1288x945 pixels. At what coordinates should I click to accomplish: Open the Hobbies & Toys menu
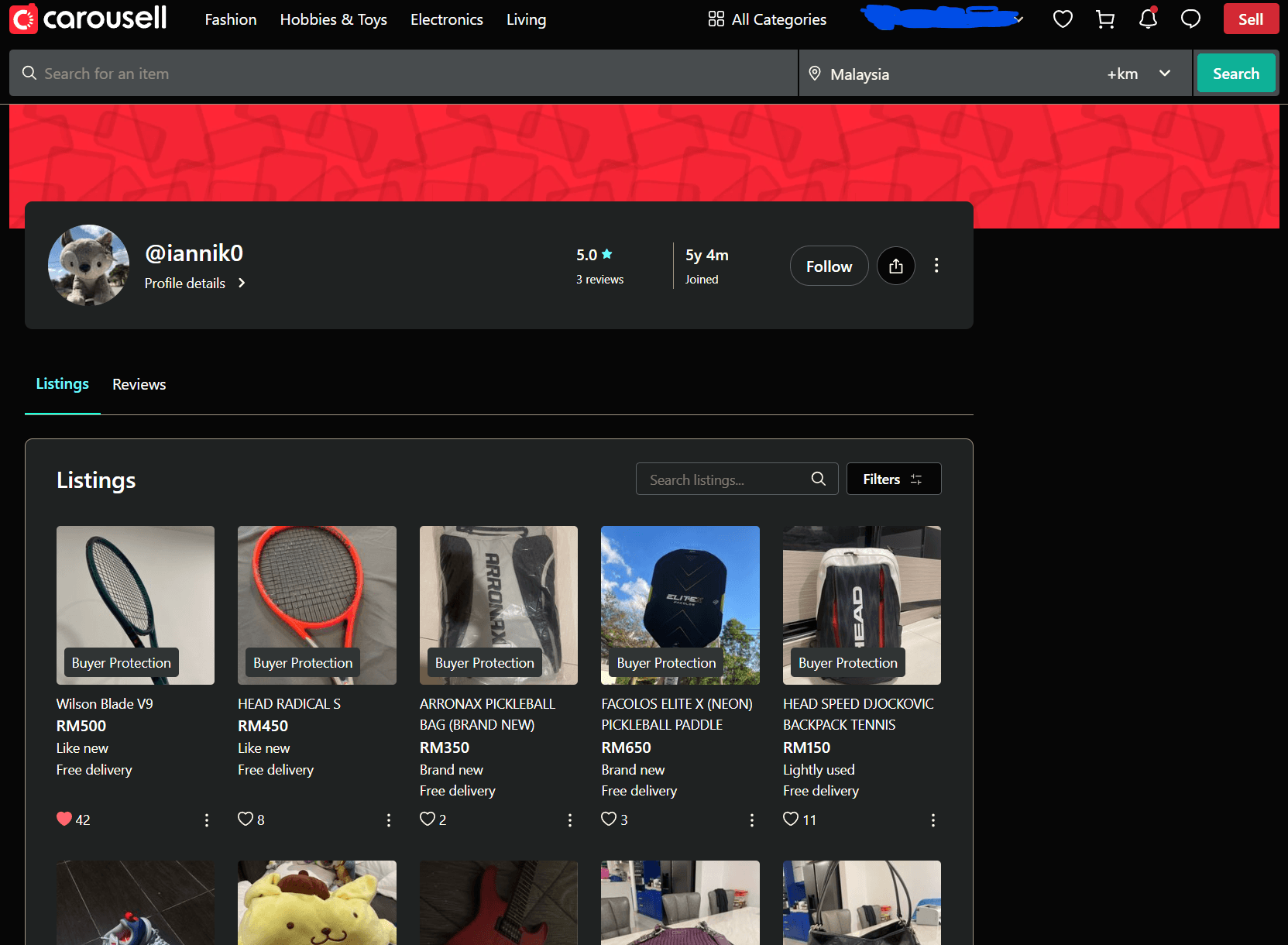pyautogui.click(x=333, y=19)
